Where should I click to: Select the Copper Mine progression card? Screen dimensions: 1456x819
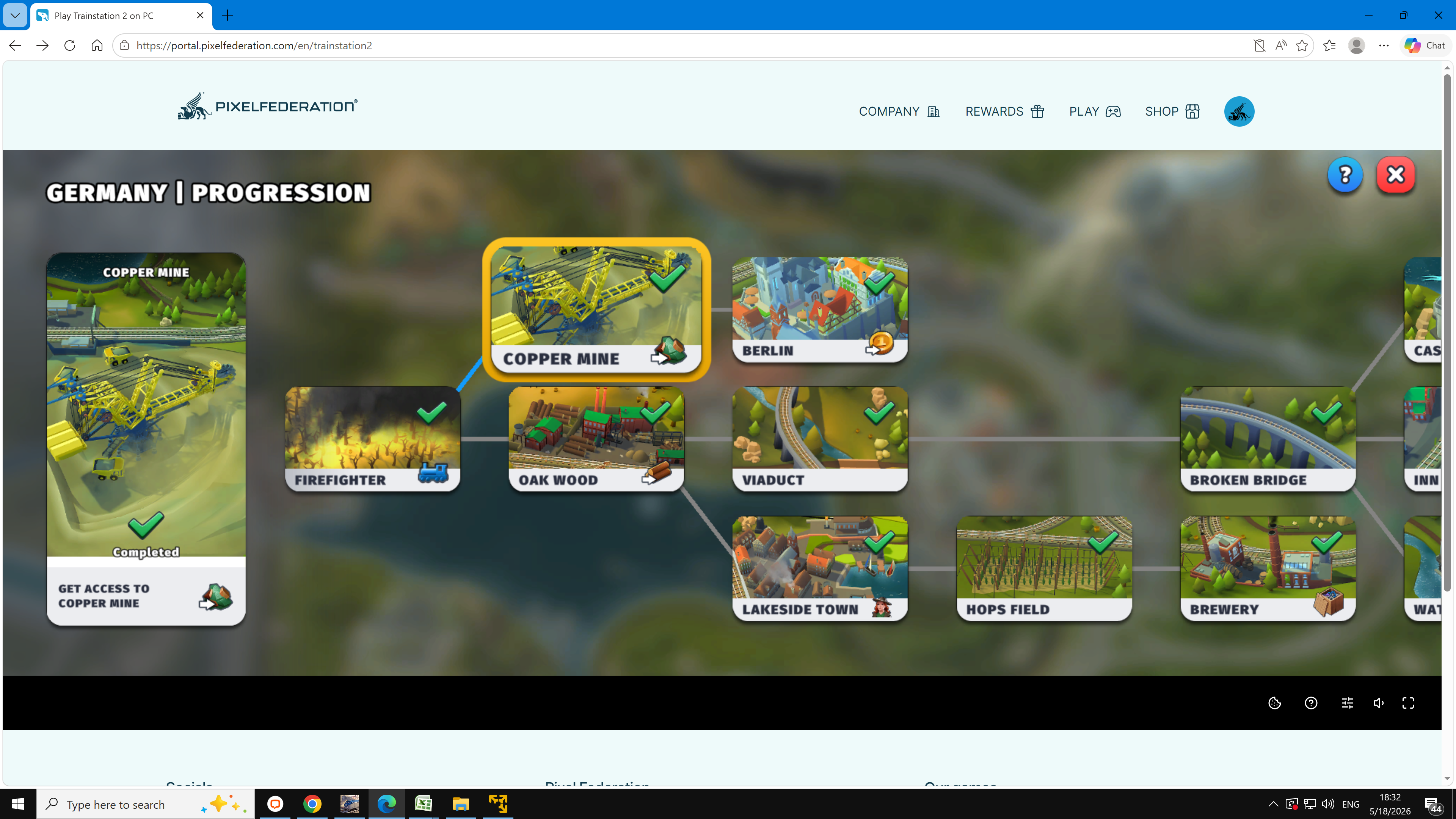(x=596, y=309)
